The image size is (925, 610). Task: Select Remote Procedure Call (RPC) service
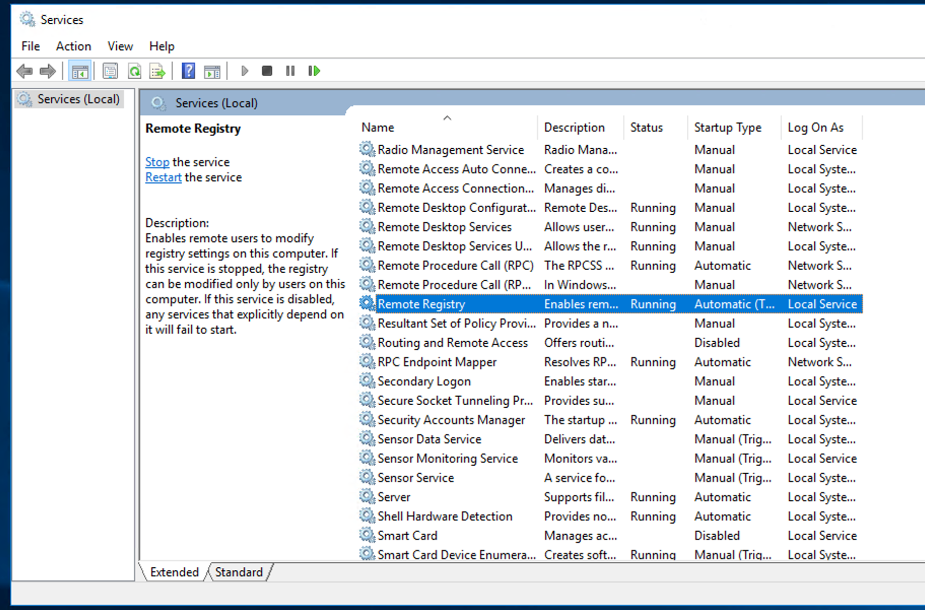click(x=610, y=265)
